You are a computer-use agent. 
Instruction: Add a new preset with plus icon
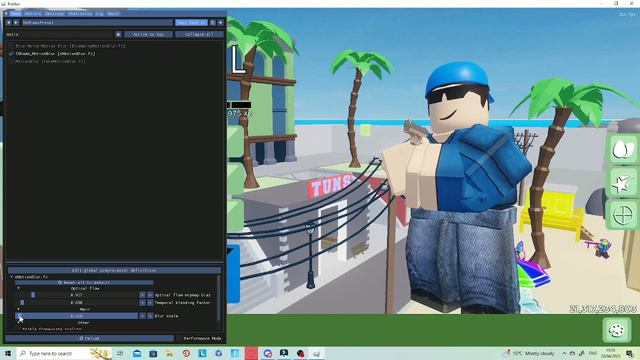coord(220,22)
